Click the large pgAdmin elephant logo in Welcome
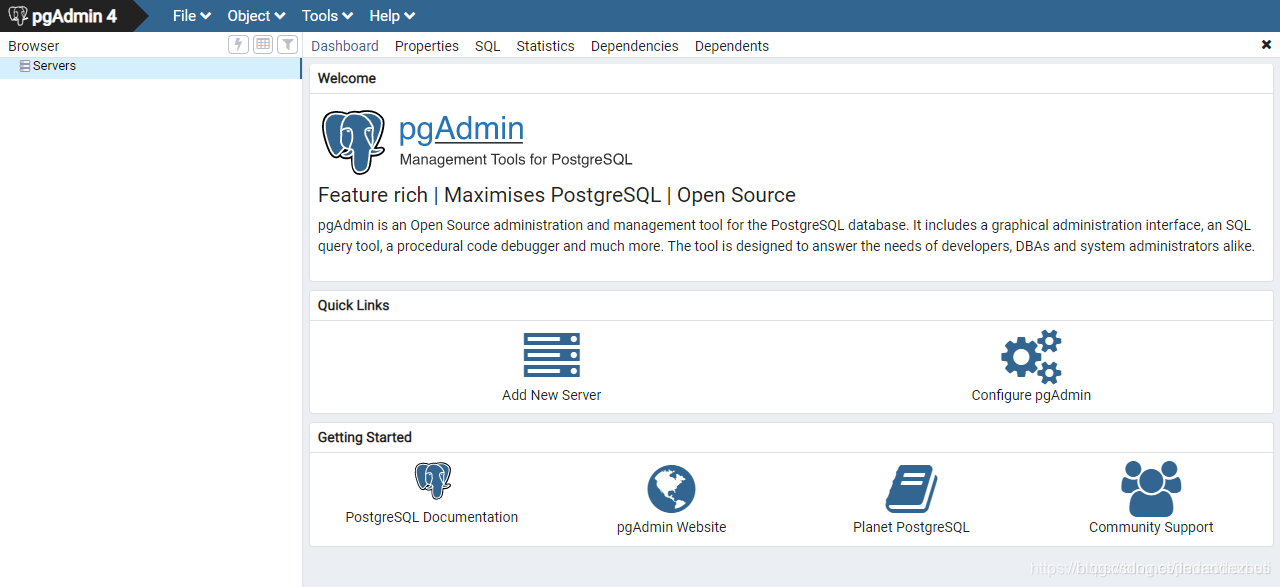The width and height of the screenshot is (1280, 587). (x=353, y=142)
